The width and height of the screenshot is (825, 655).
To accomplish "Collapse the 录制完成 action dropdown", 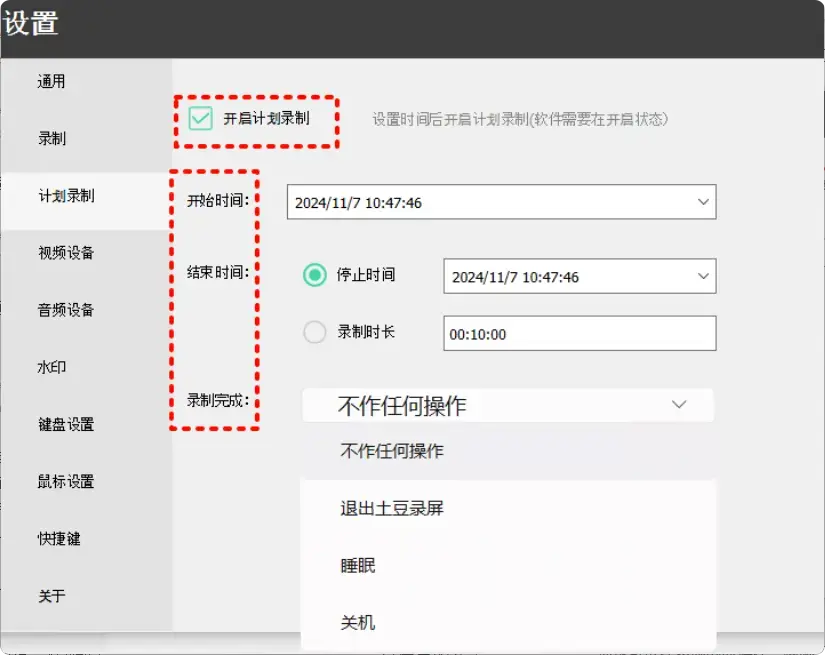I will pos(679,405).
